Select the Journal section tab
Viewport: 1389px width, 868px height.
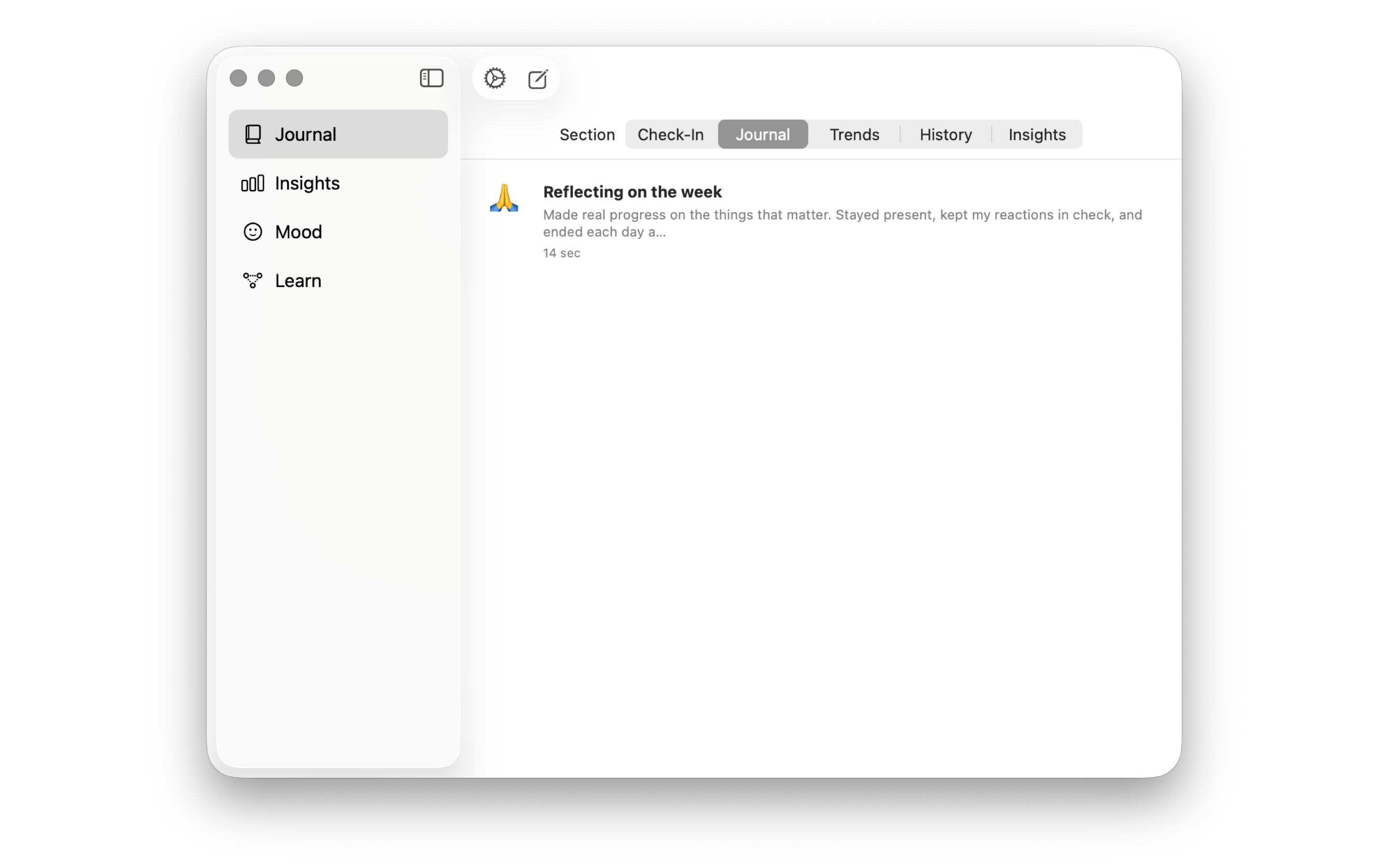tap(763, 135)
